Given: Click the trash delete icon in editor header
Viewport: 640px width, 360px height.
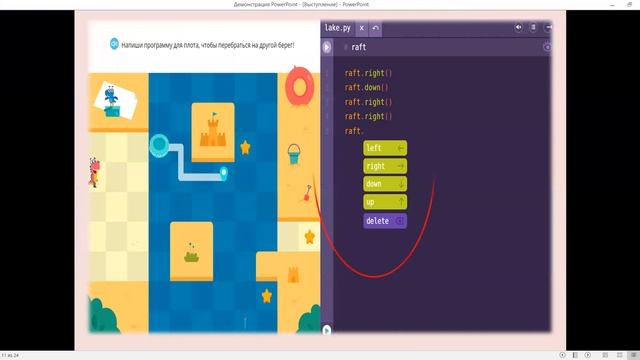Looking at the screenshot, I should [533, 28].
